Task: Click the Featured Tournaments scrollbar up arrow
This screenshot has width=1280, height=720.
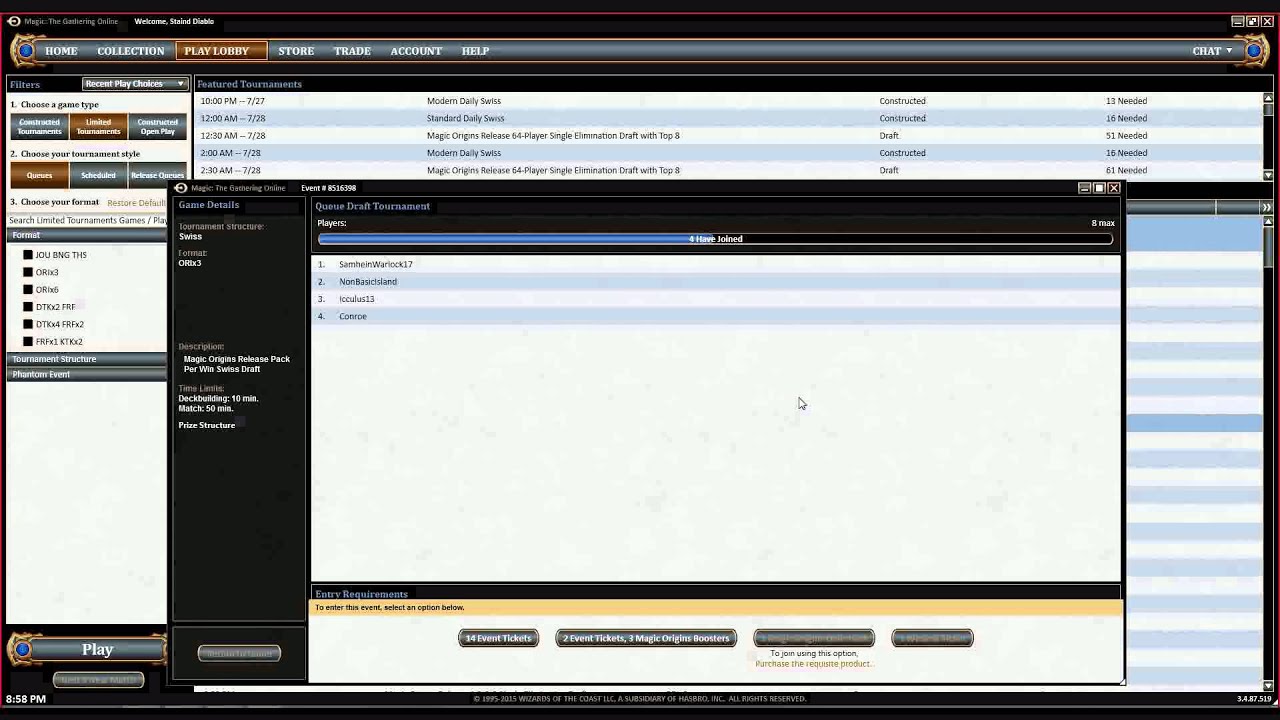Action: click(1269, 98)
